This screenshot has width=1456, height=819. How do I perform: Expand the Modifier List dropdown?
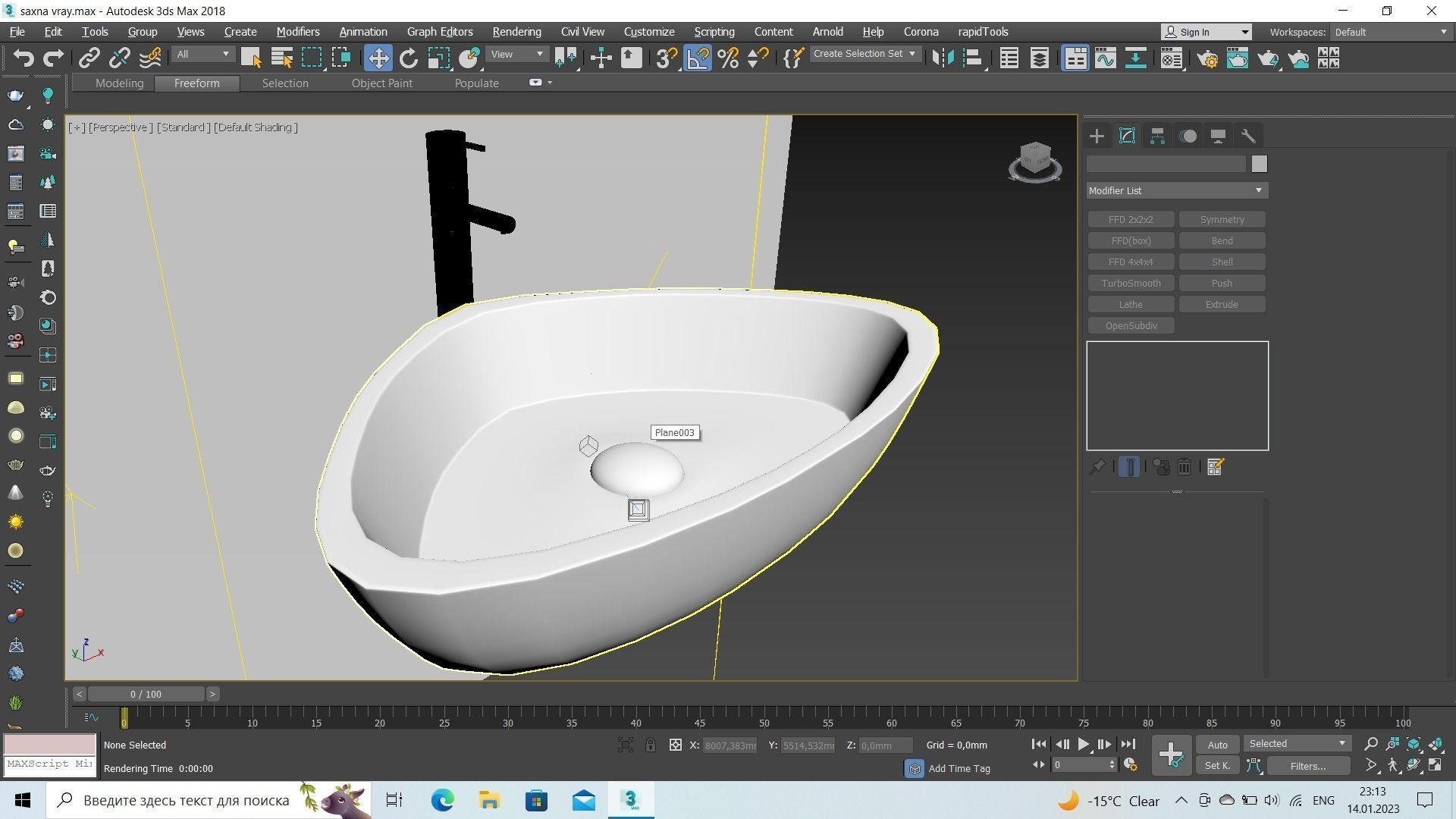tap(1177, 191)
